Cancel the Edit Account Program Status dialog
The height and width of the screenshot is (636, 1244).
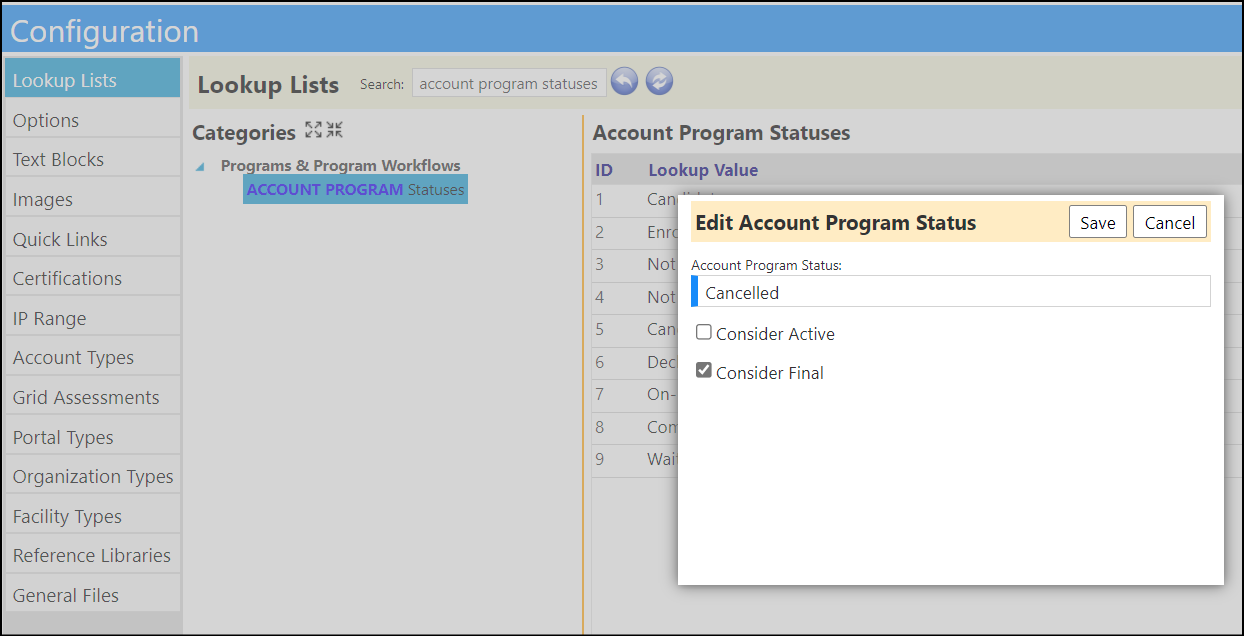[x=1169, y=222]
